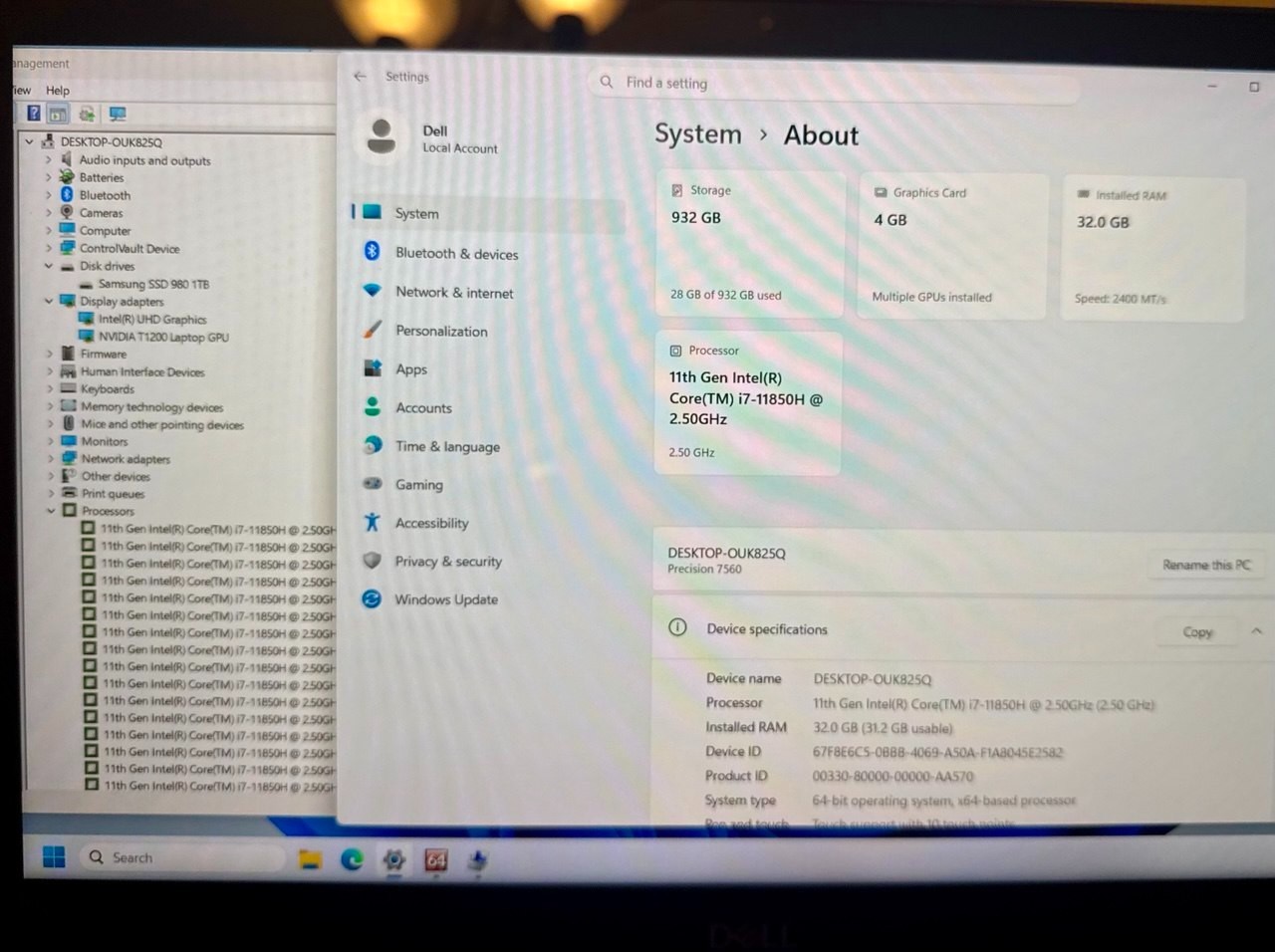Click the Privacy & security shield icon
Image resolution: width=1275 pixels, height=952 pixels.
click(372, 561)
